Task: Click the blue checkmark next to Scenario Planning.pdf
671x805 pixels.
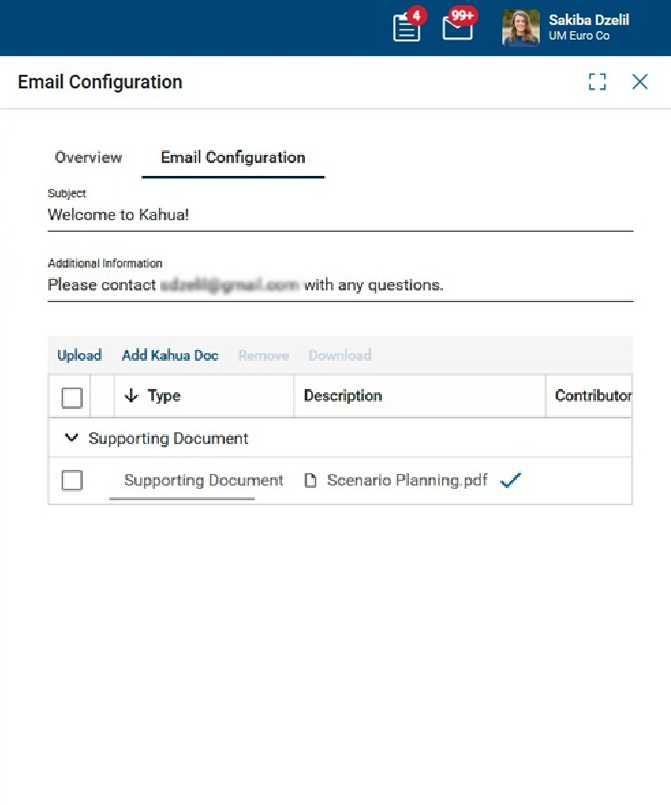Action: [x=510, y=480]
